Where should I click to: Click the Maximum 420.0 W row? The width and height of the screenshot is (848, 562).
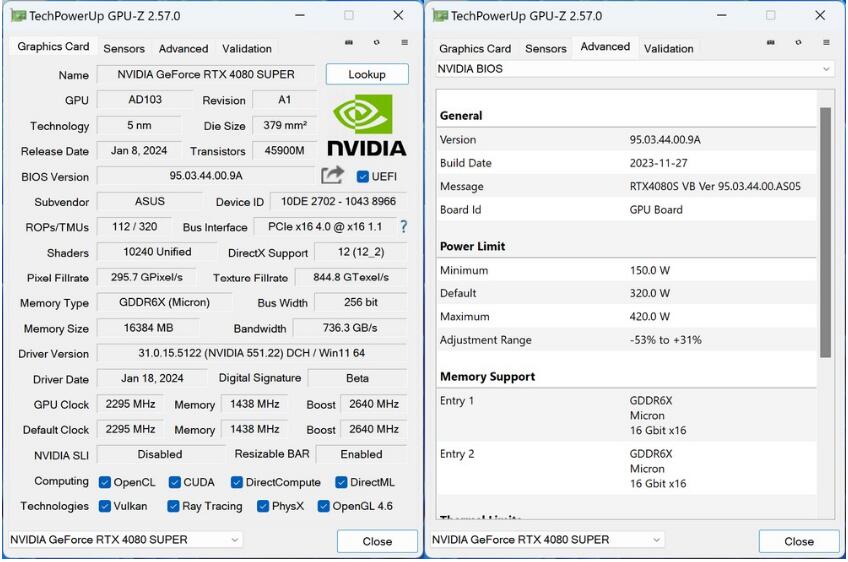pos(626,316)
